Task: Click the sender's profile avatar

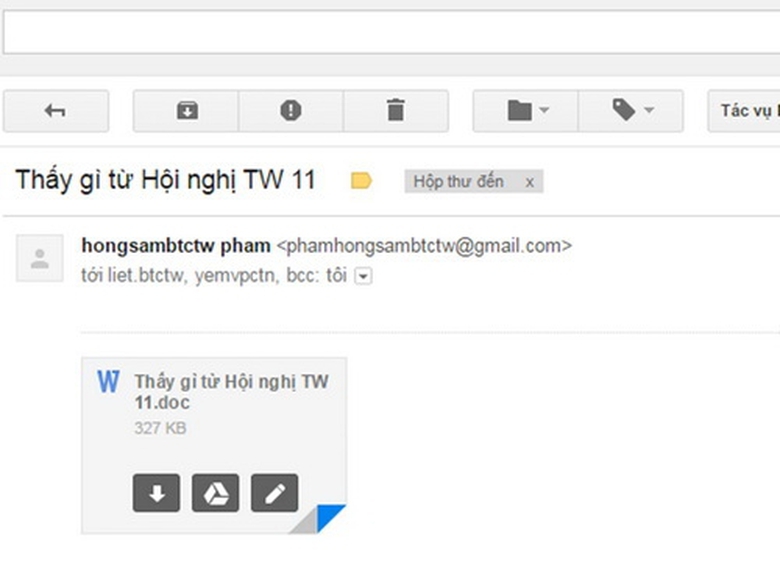Action: click(40, 259)
